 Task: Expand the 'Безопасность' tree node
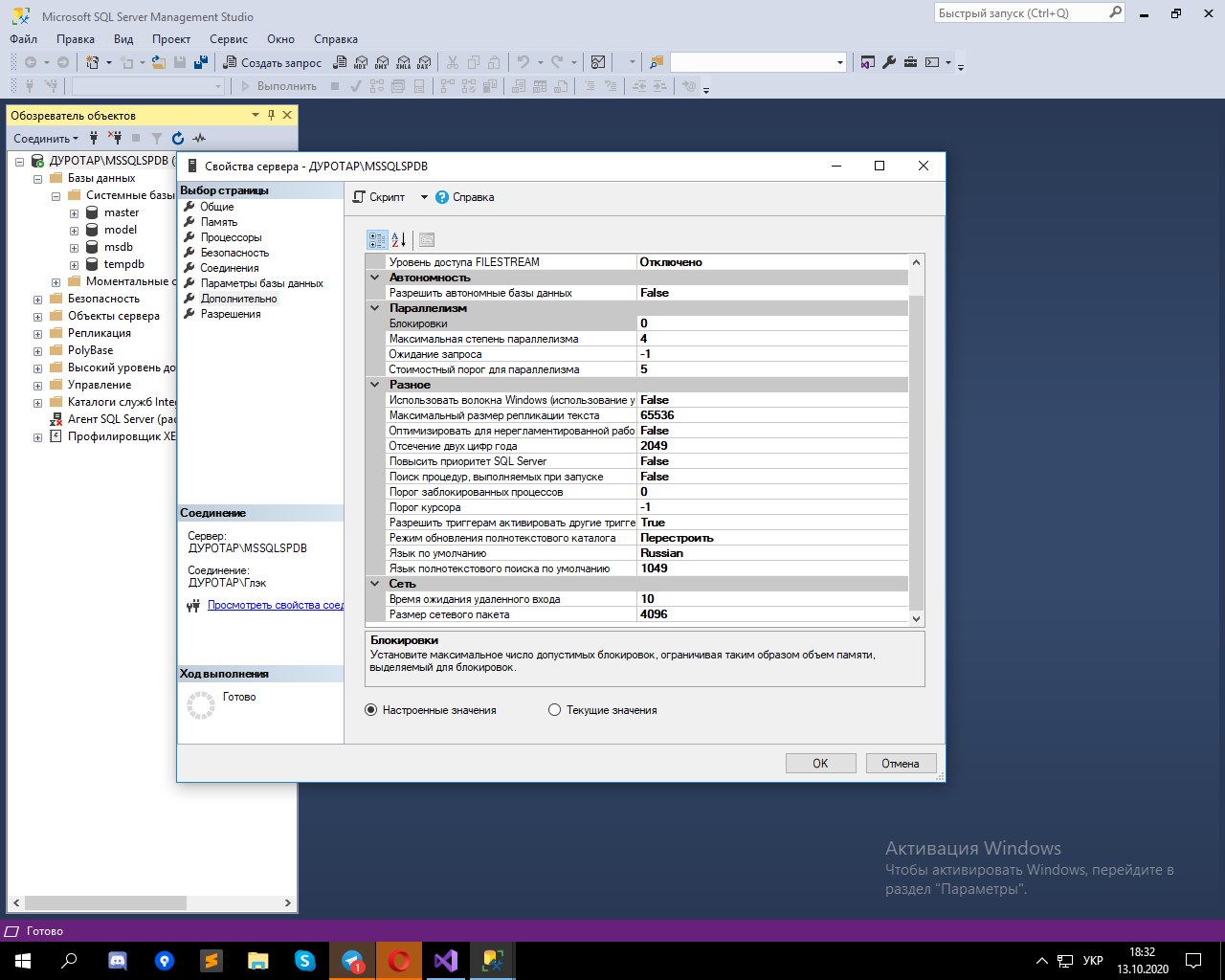[x=38, y=300]
